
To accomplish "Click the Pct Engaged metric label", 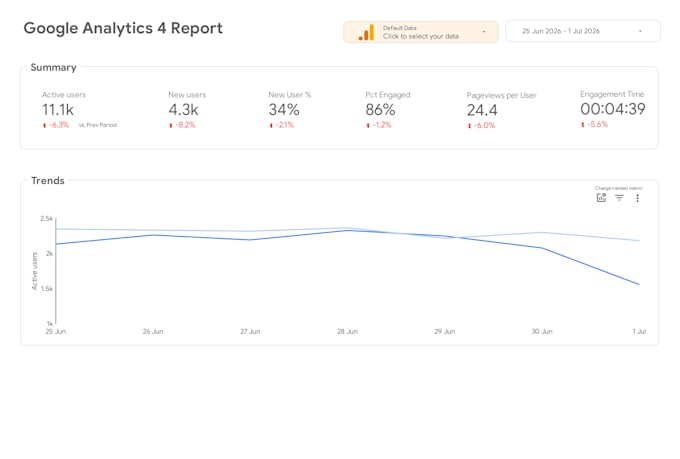I will pyautogui.click(x=388, y=95).
